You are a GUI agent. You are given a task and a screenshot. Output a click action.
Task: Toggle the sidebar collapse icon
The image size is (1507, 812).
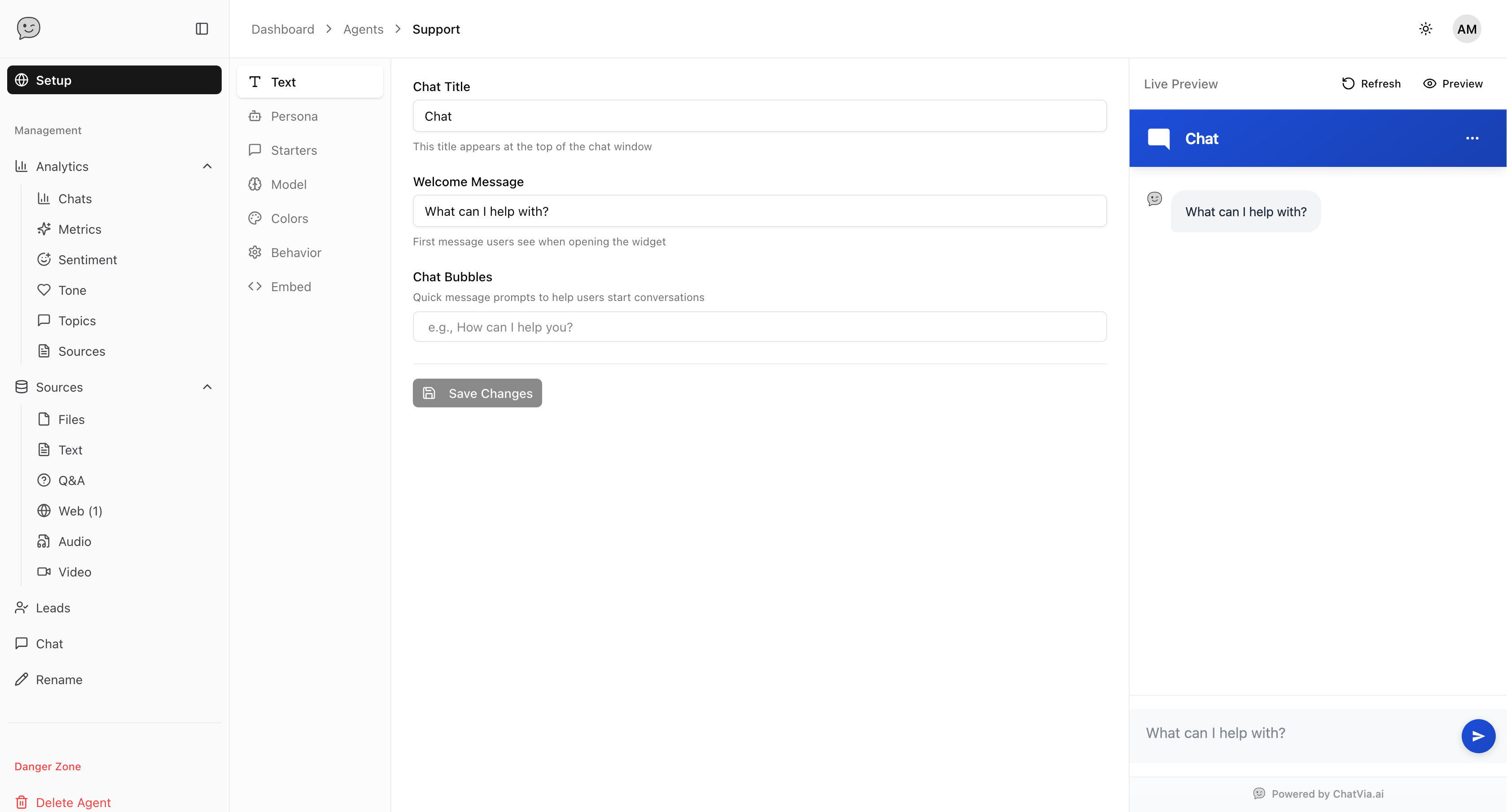[202, 29]
